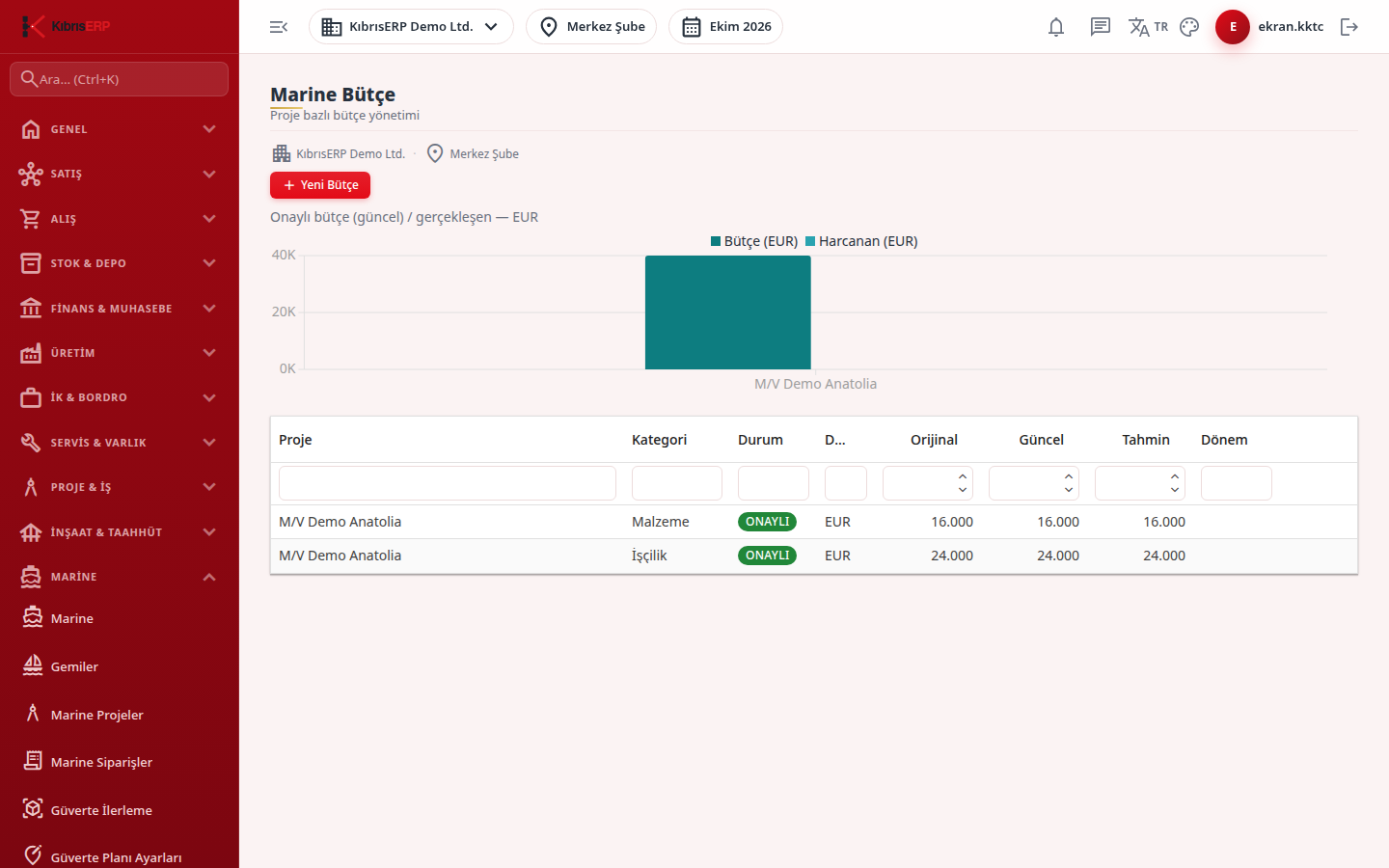Collapse the MARİNE menu section
This screenshot has height=868, width=1389.
[120, 577]
